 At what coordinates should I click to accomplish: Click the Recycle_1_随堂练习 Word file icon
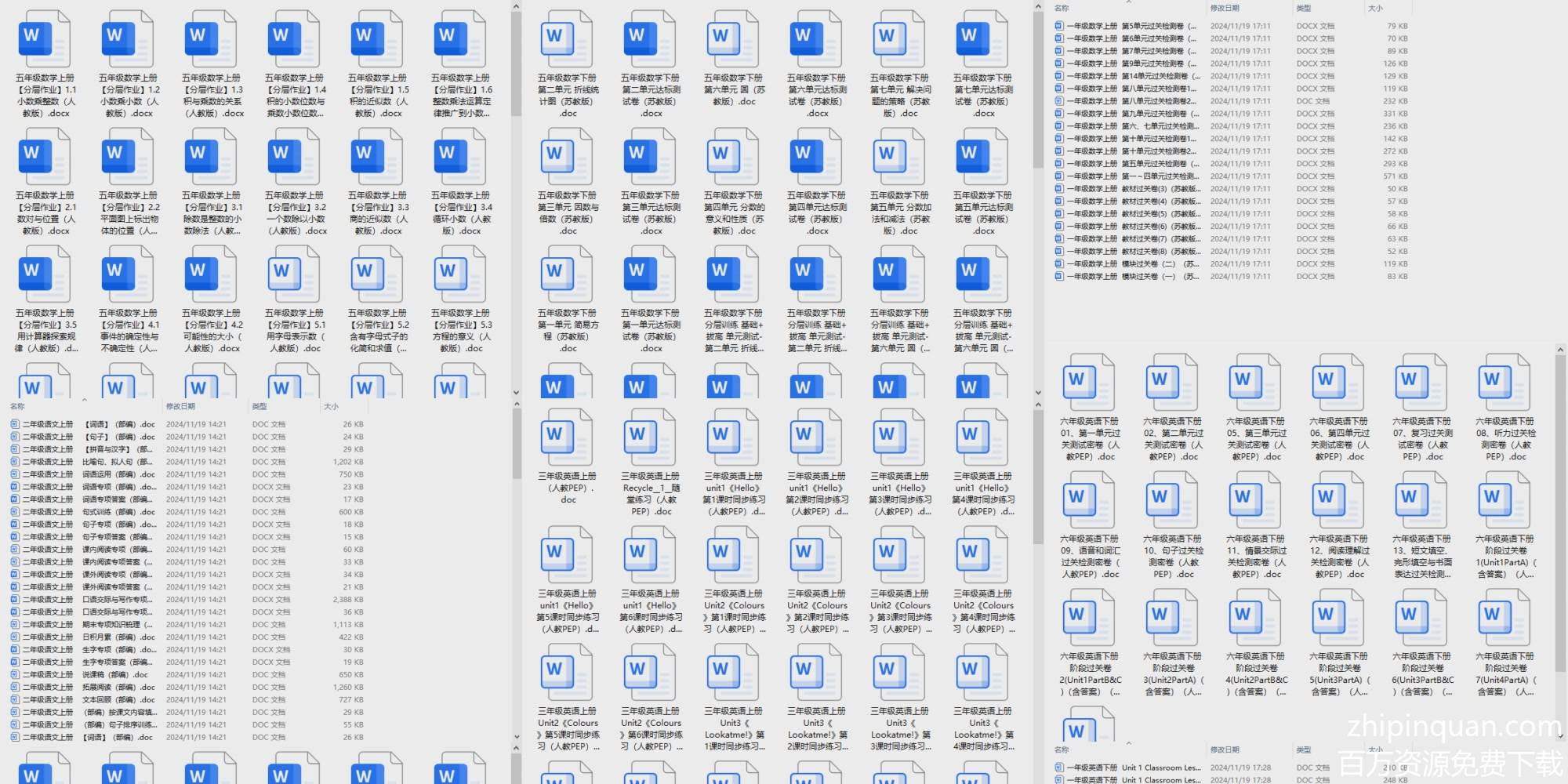click(650, 437)
